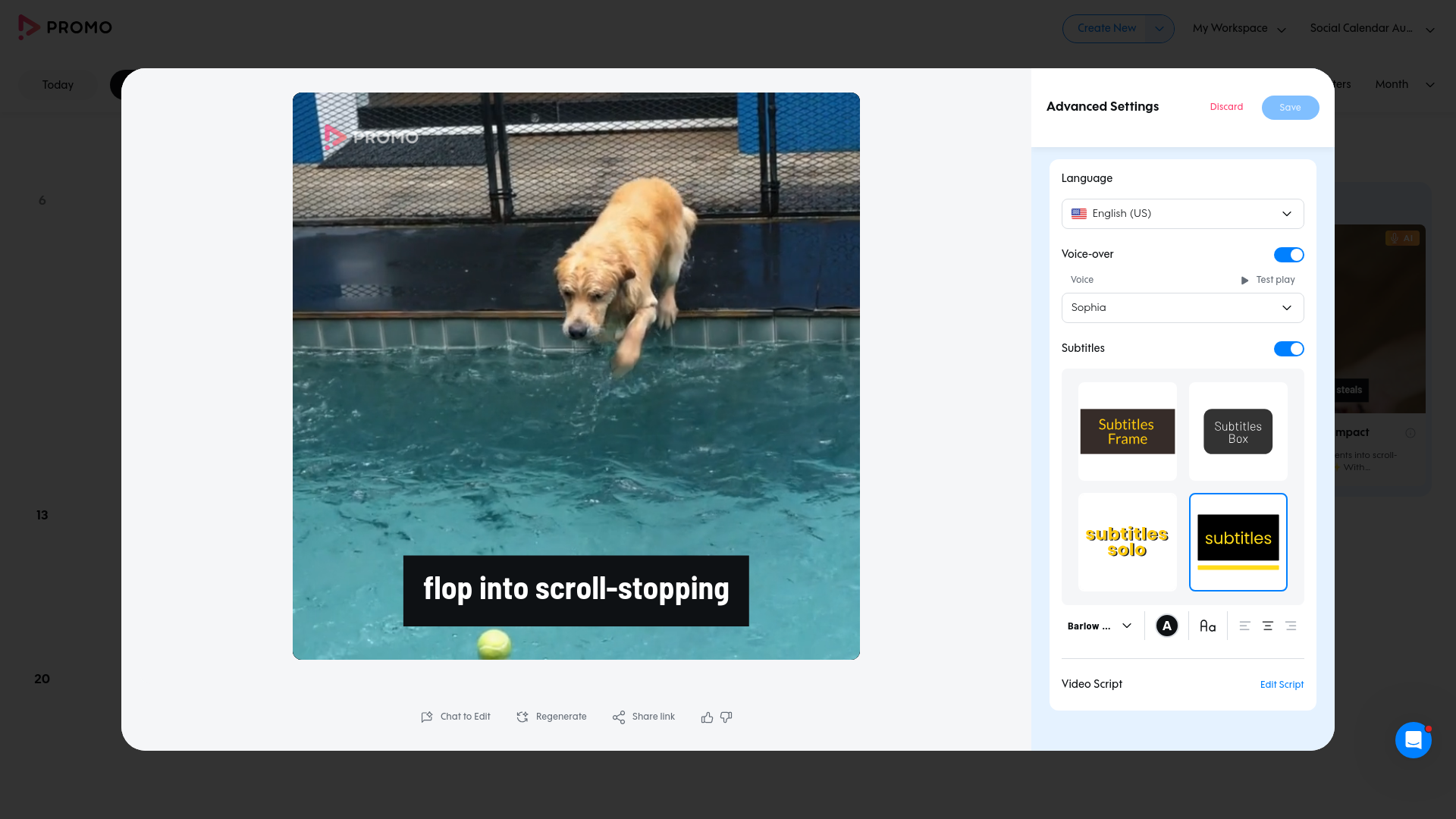Align subtitles center

point(1267,626)
